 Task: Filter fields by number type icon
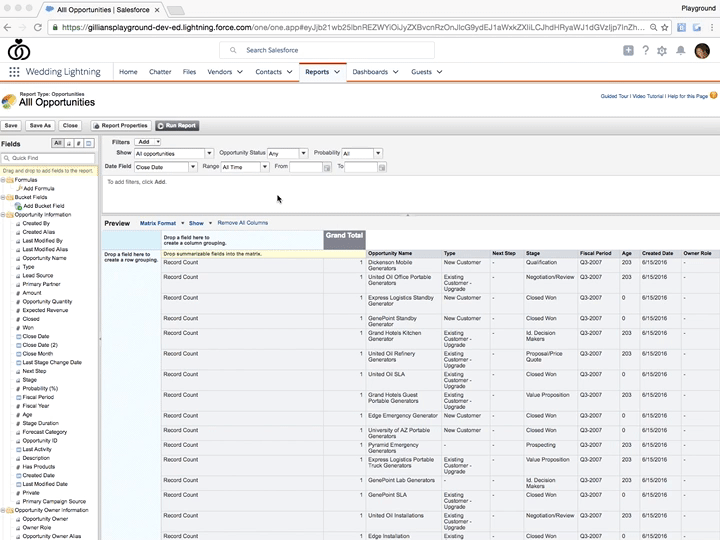pyautogui.click(x=79, y=143)
